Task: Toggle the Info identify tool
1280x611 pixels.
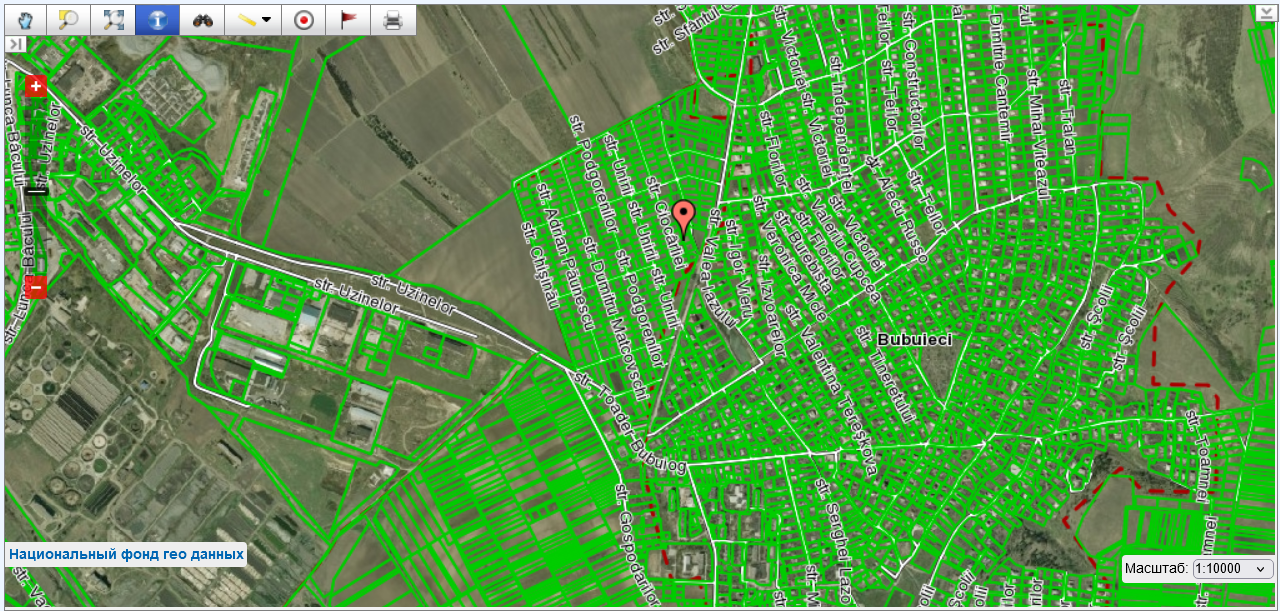Action: 157,20
